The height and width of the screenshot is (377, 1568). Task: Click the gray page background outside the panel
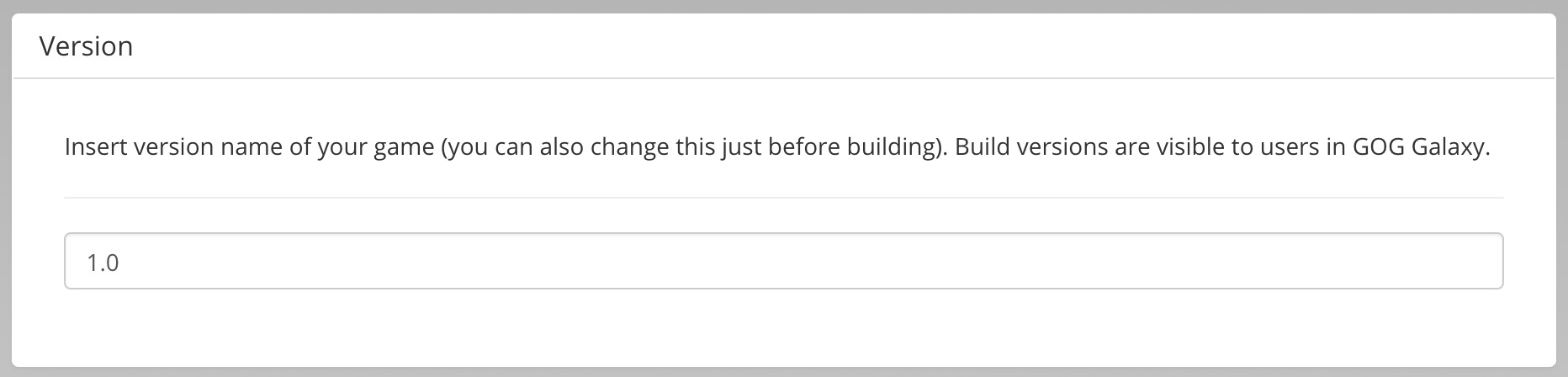coord(783,6)
